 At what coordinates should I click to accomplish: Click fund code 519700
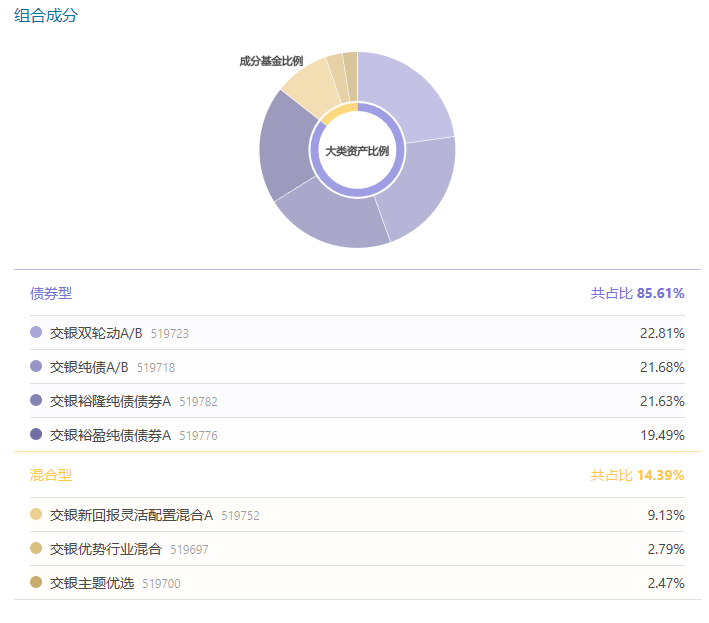pos(161,583)
